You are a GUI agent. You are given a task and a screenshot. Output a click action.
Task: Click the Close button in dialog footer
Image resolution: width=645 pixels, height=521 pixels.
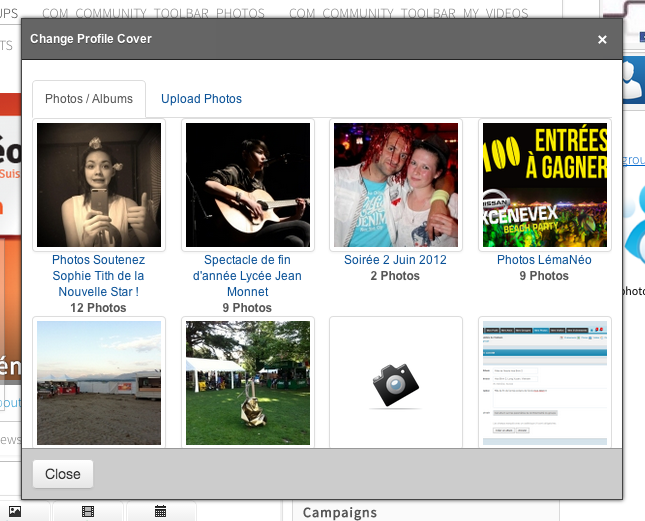coord(62,474)
